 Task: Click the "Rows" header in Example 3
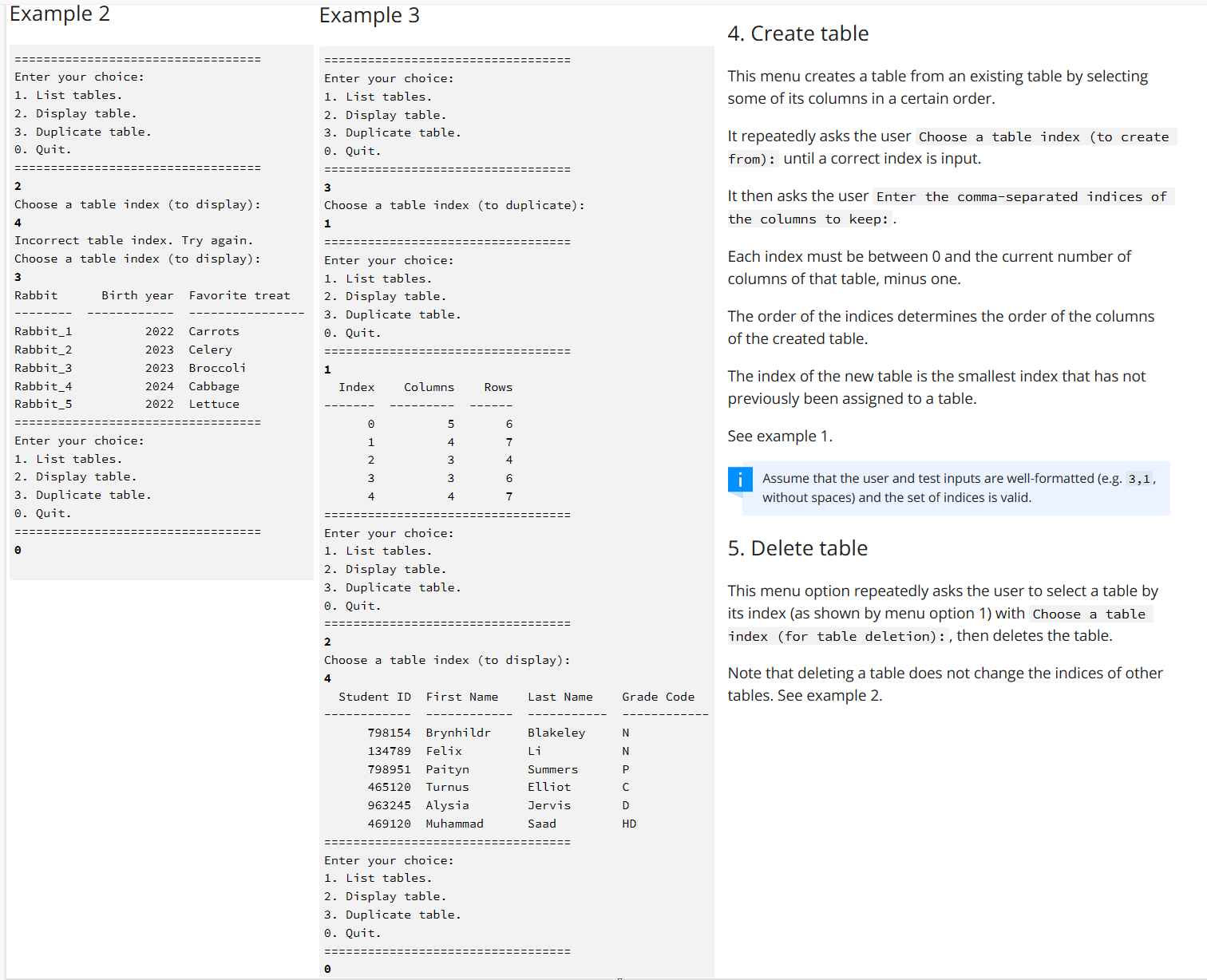click(x=498, y=387)
